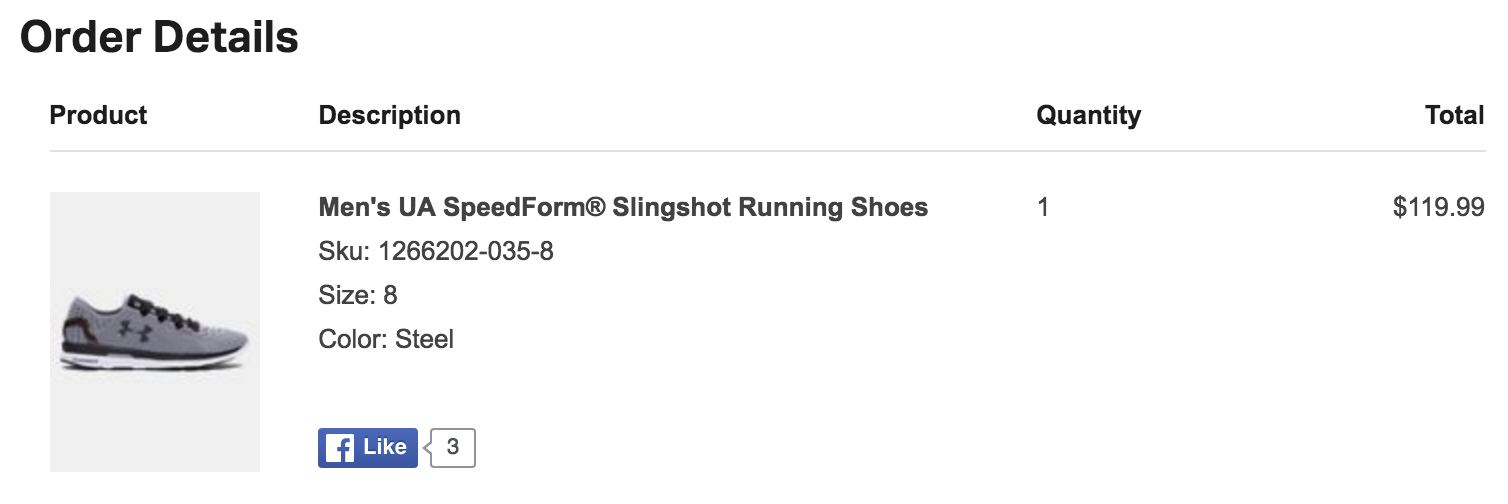The height and width of the screenshot is (504, 1508).
Task: Click the quantity value 1
Action: (x=1043, y=208)
